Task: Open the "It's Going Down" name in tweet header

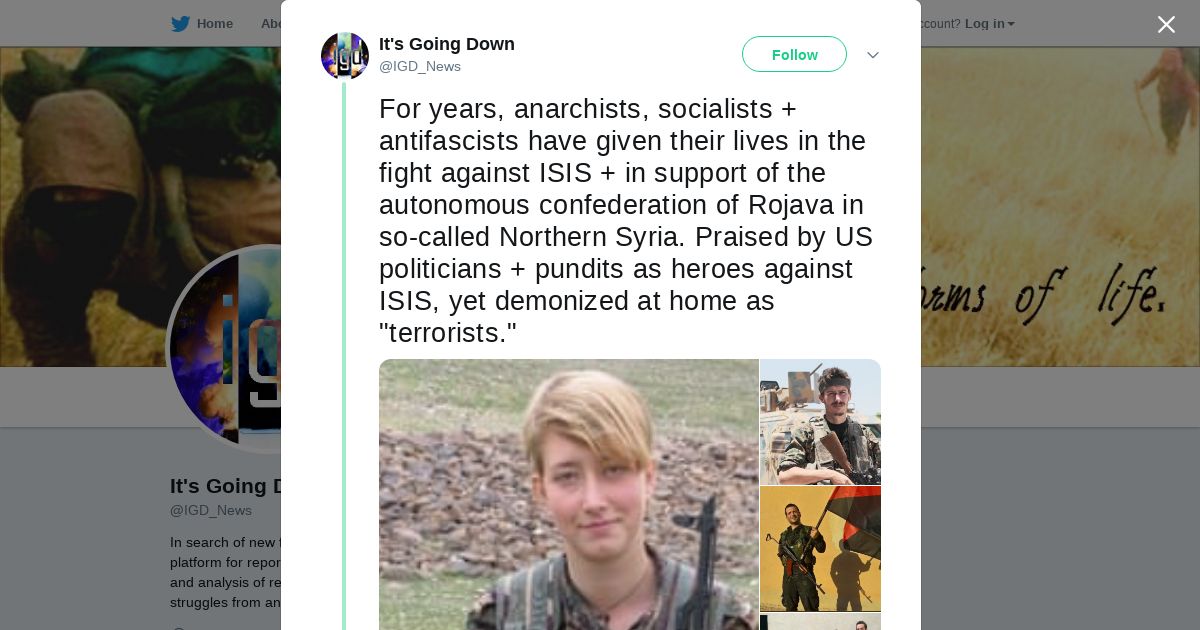Action: coord(447,44)
